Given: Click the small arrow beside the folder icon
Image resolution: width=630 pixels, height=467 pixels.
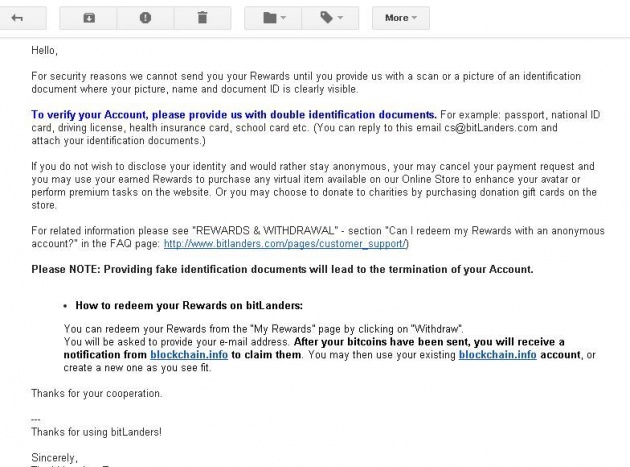Looking at the screenshot, I should (x=283, y=18).
